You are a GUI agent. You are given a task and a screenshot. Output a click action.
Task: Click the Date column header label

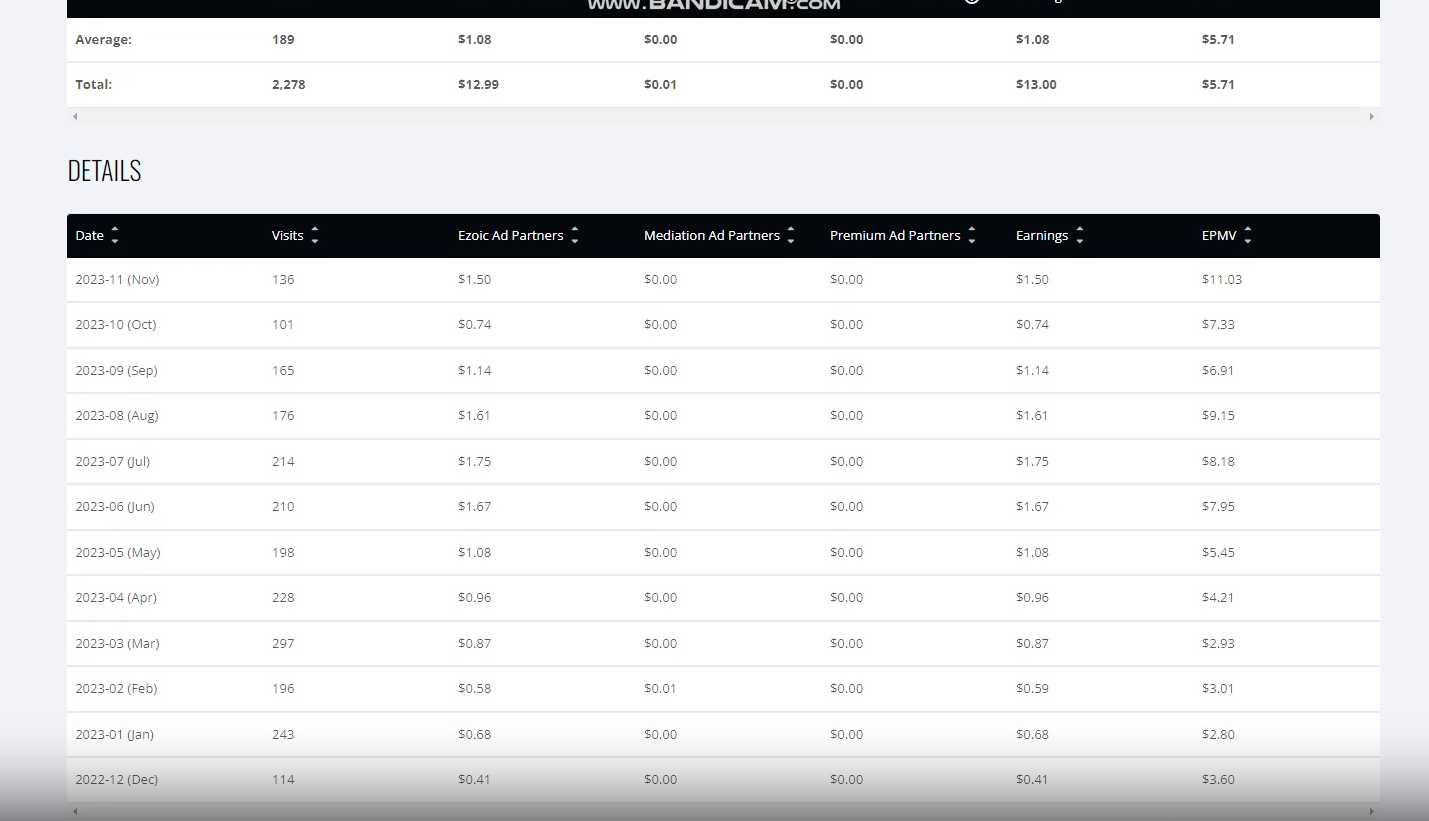pyautogui.click(x=90, y=236)
